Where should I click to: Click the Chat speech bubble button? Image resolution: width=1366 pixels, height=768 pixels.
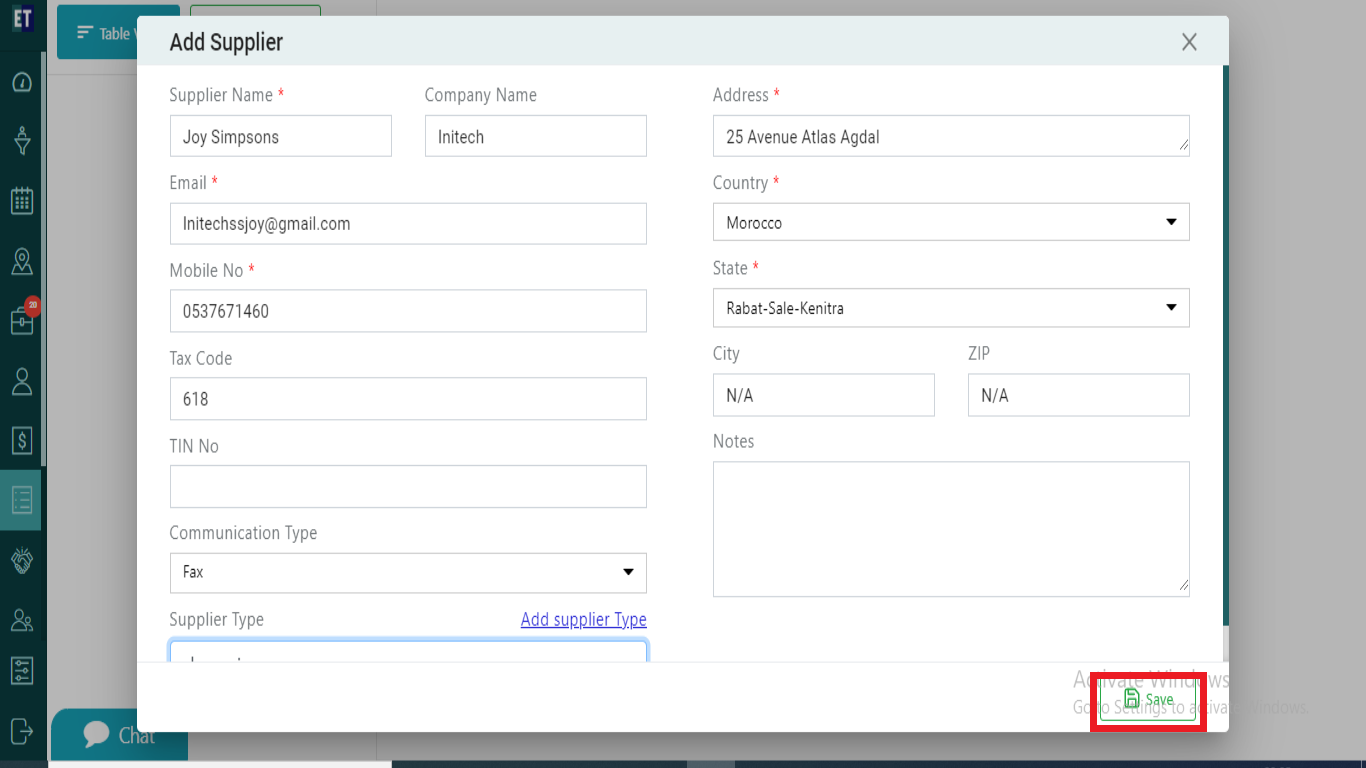pyautogui.click(x=119, y=736)
